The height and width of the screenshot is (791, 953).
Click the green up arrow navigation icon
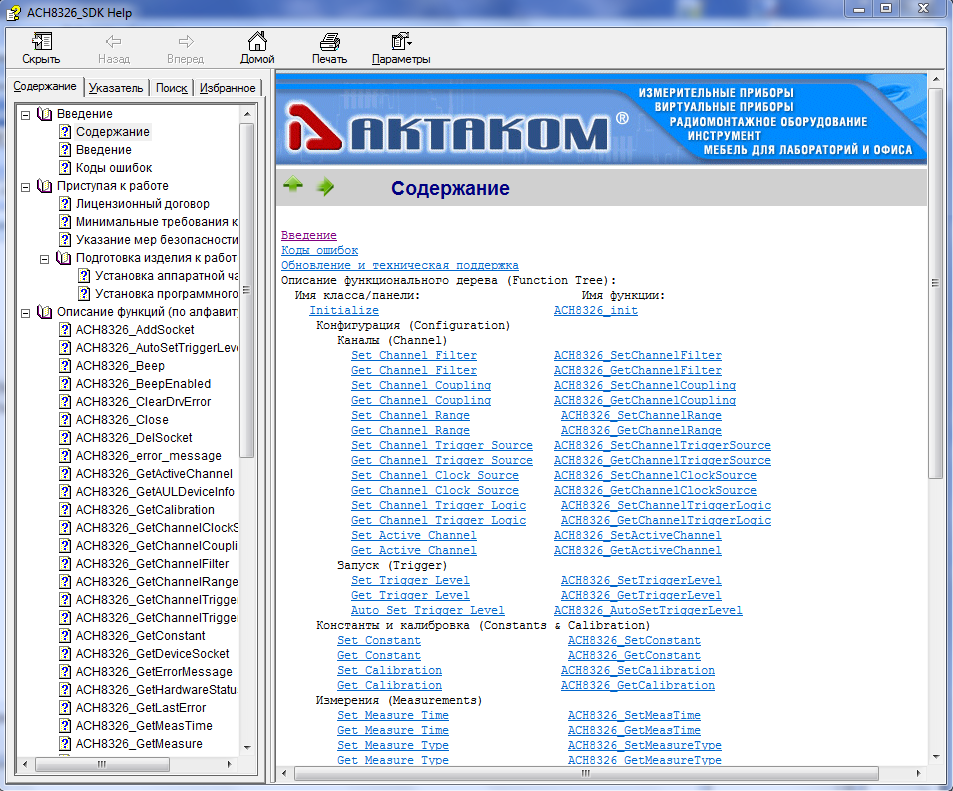(293, 184)
